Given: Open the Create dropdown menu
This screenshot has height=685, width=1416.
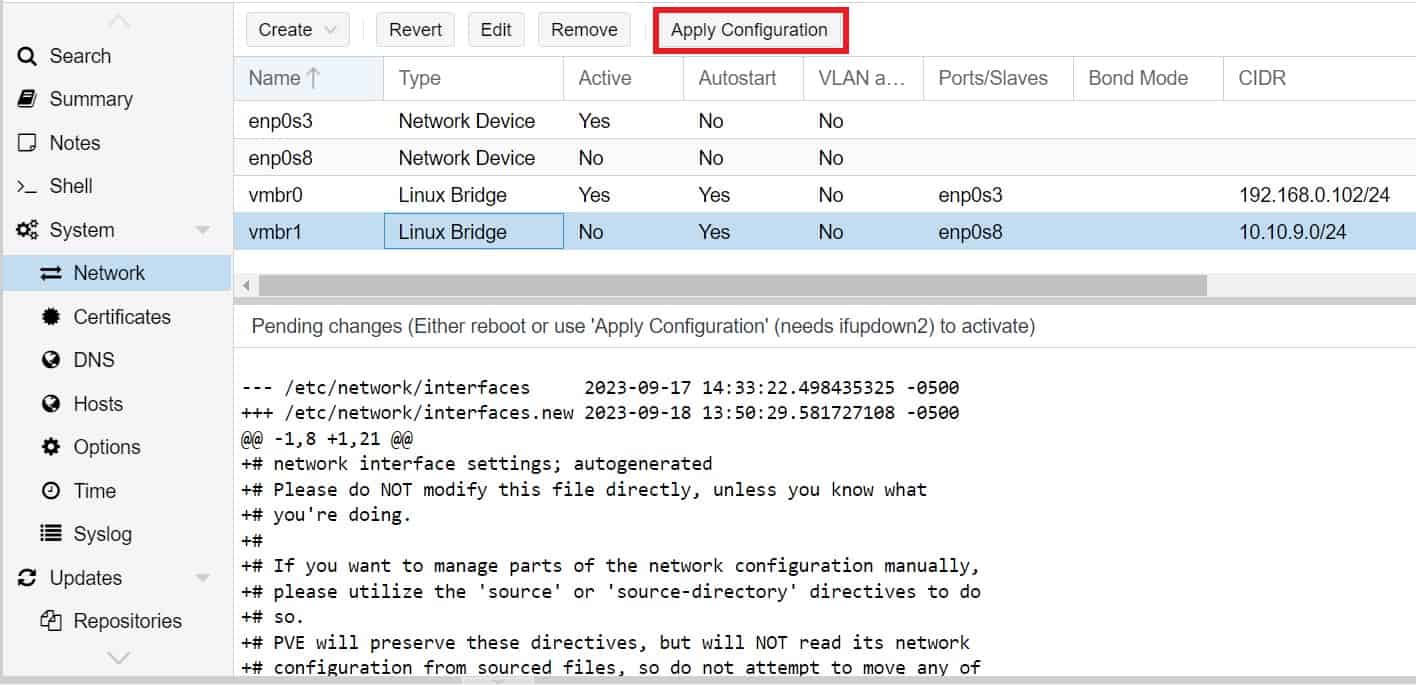Looking at the screenshot, I should coord(297,30).
